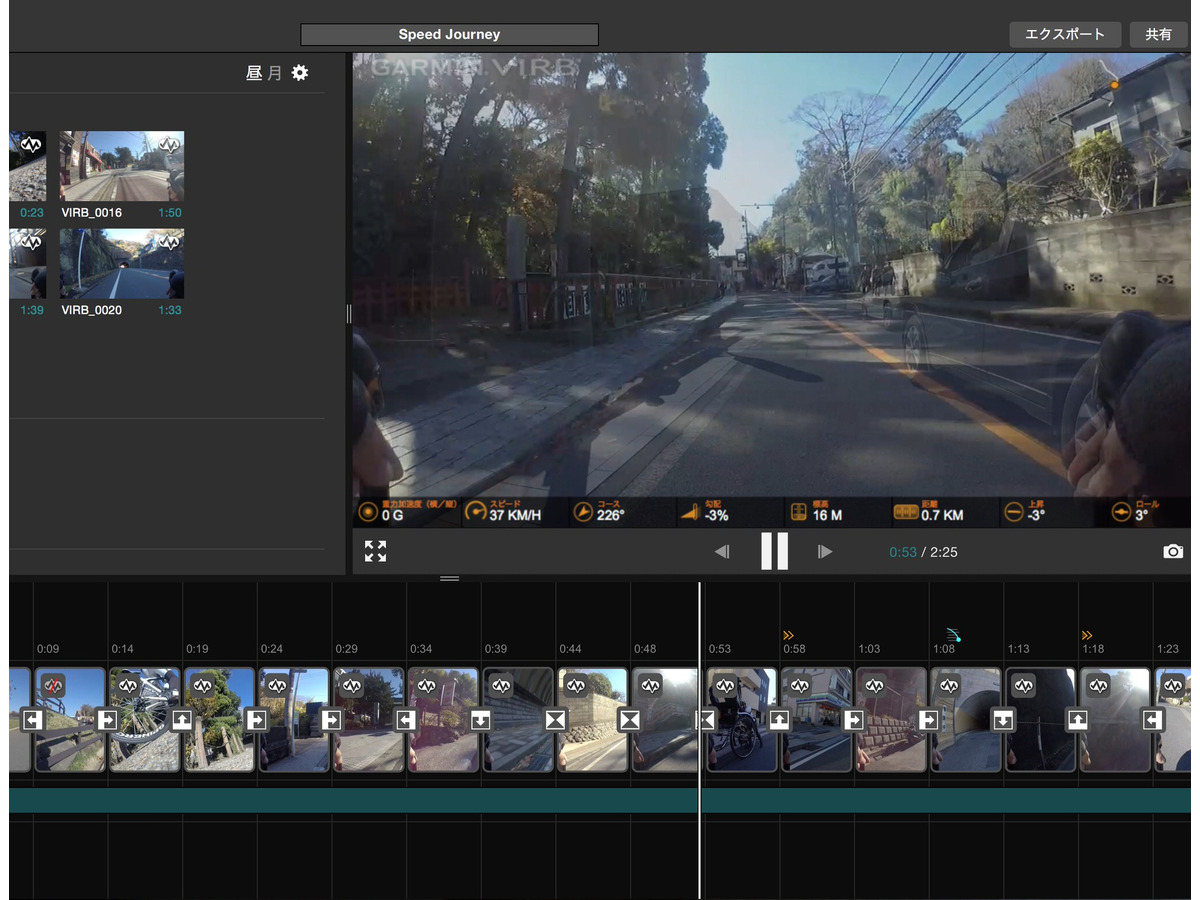Image resolution: width=1200 pixels, height=900 pixels.
Task: Toggle the G-Metrix badge on the 1:13 clip
Action: [x=1023, y=686]
